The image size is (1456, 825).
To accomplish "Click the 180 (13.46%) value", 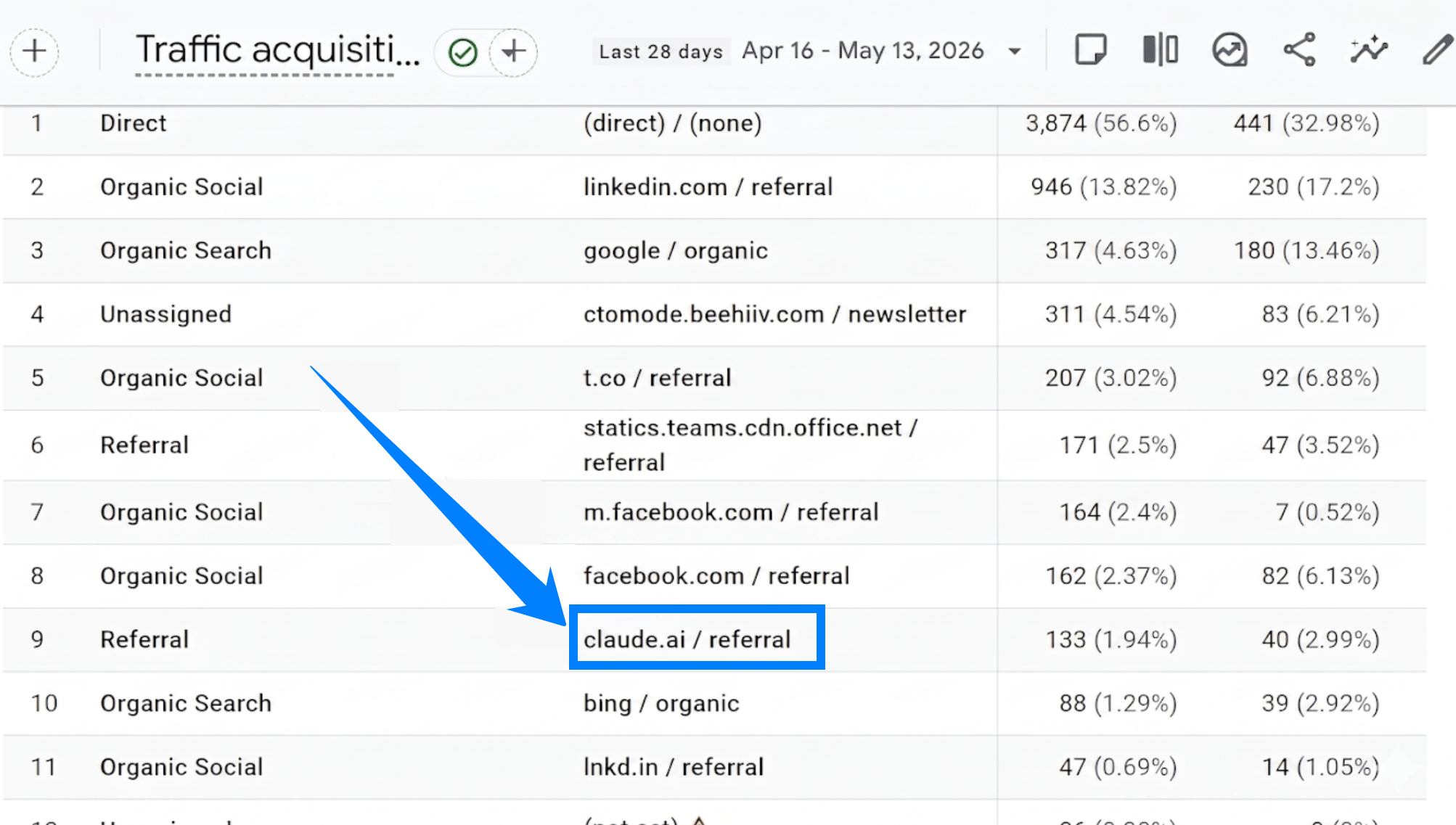I will (x=1306, y=251).
